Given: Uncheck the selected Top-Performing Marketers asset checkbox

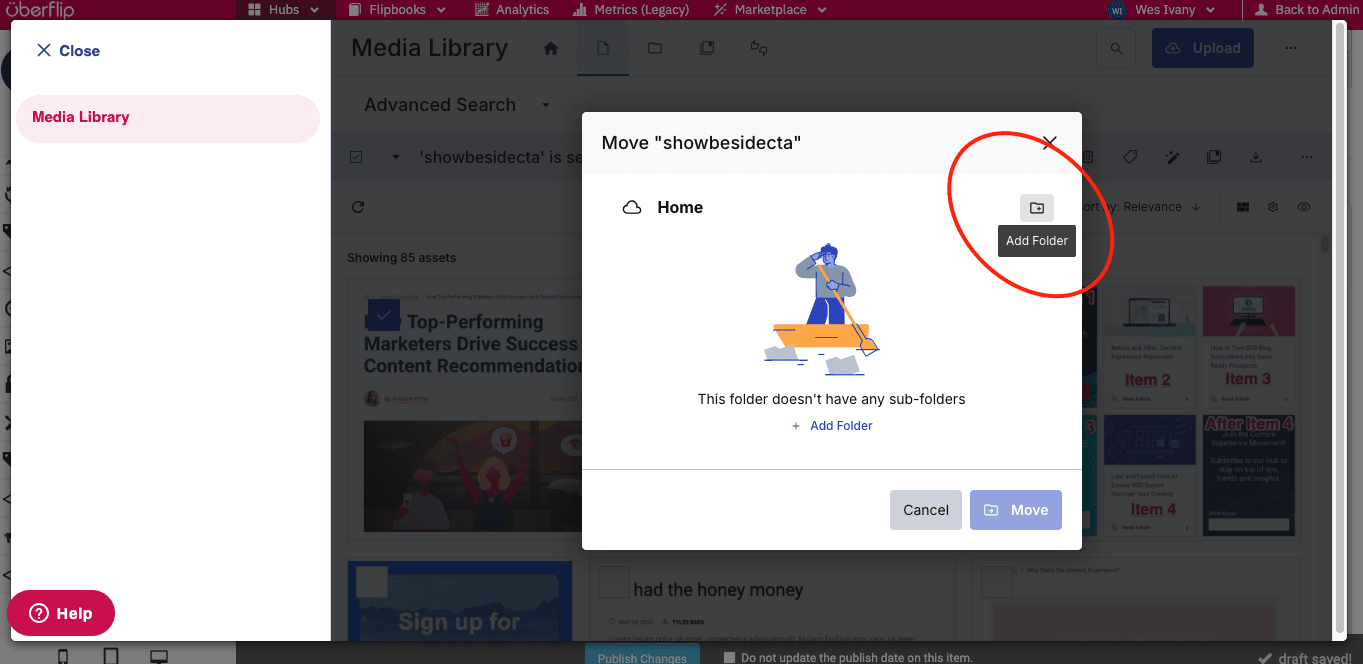Looking at the screenshot, I should pyautogui.click(x=384, y=314).
